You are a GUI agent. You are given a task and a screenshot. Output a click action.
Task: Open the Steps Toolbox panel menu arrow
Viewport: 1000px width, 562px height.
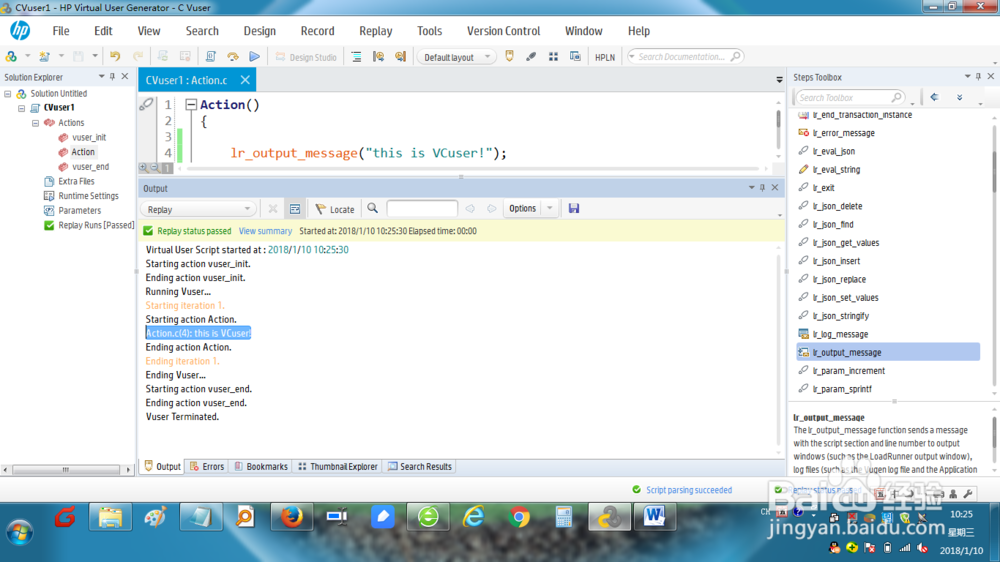point(967,77)
